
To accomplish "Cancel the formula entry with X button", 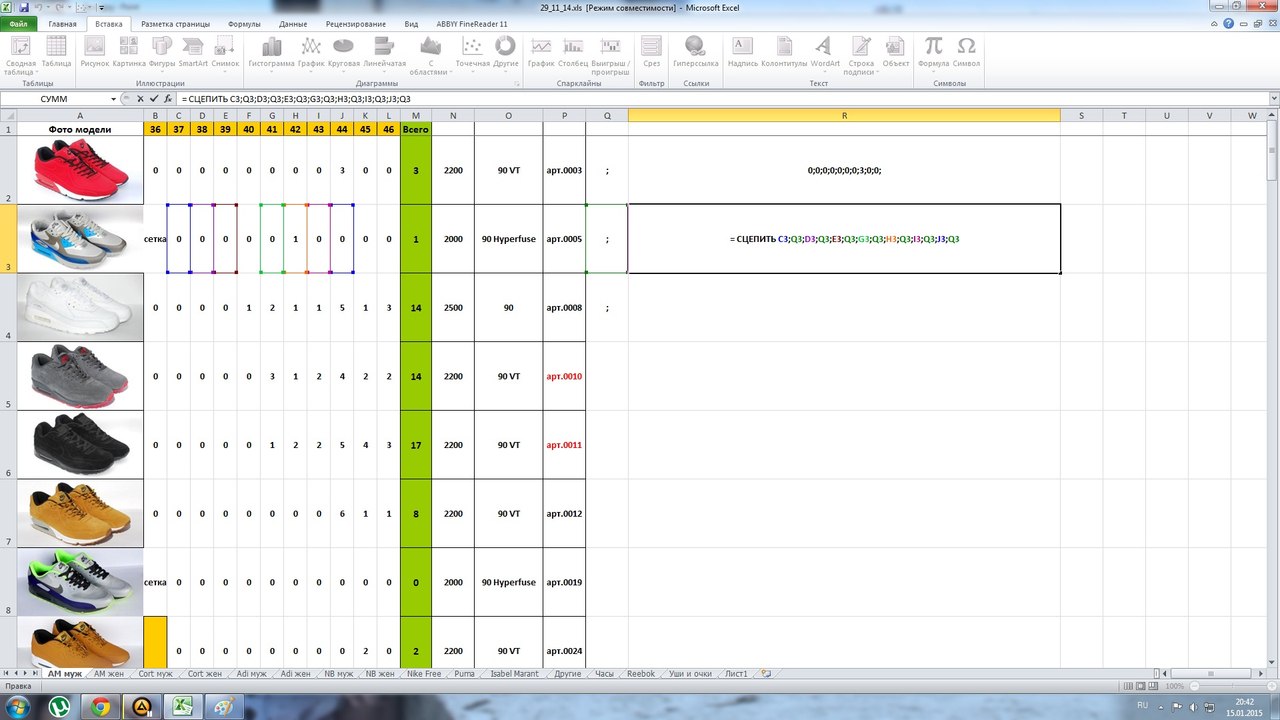I will point(141,99).
